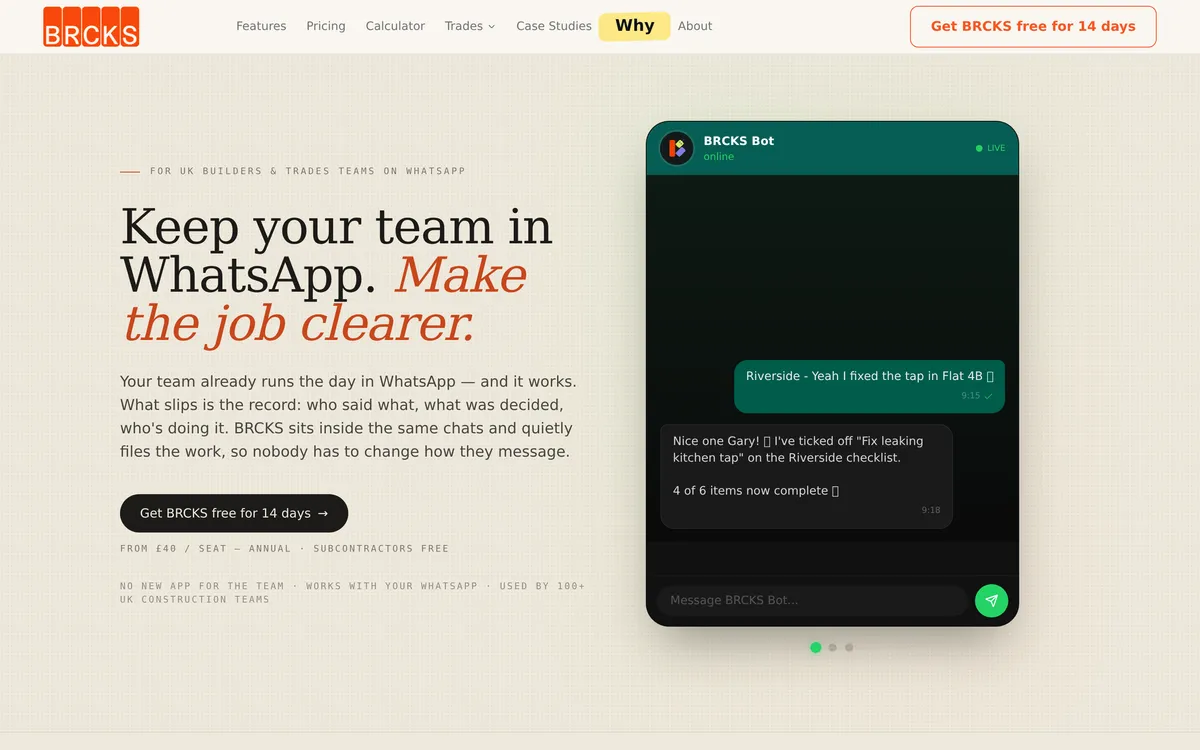1200x750 pixels.
Task: Open the Features nav link
Action: (x=261, y=26)
